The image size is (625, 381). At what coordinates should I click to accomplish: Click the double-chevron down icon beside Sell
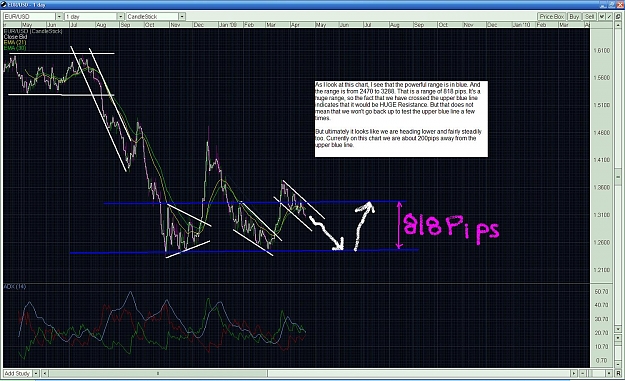pos(601,16)
